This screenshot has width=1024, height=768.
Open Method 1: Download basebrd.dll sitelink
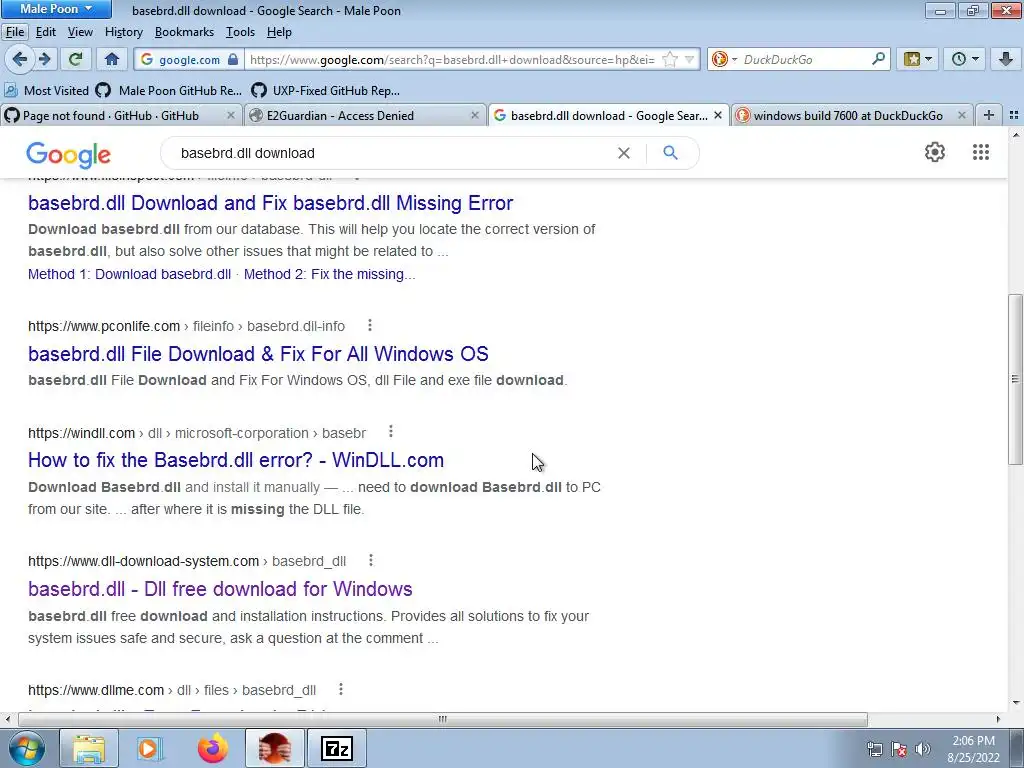(x=129, y=274)
